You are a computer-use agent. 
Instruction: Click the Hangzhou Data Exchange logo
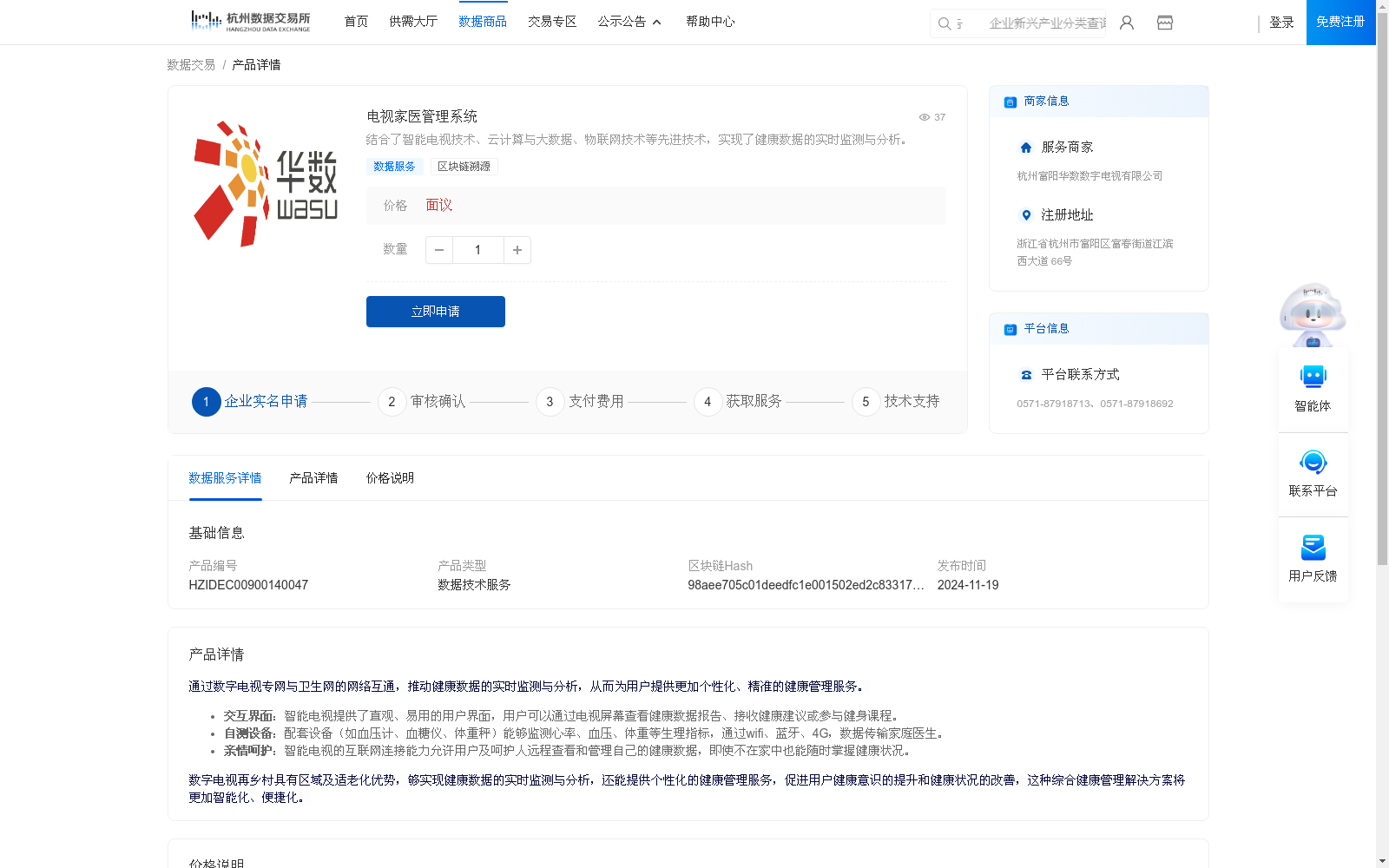[x=250, y=21]
